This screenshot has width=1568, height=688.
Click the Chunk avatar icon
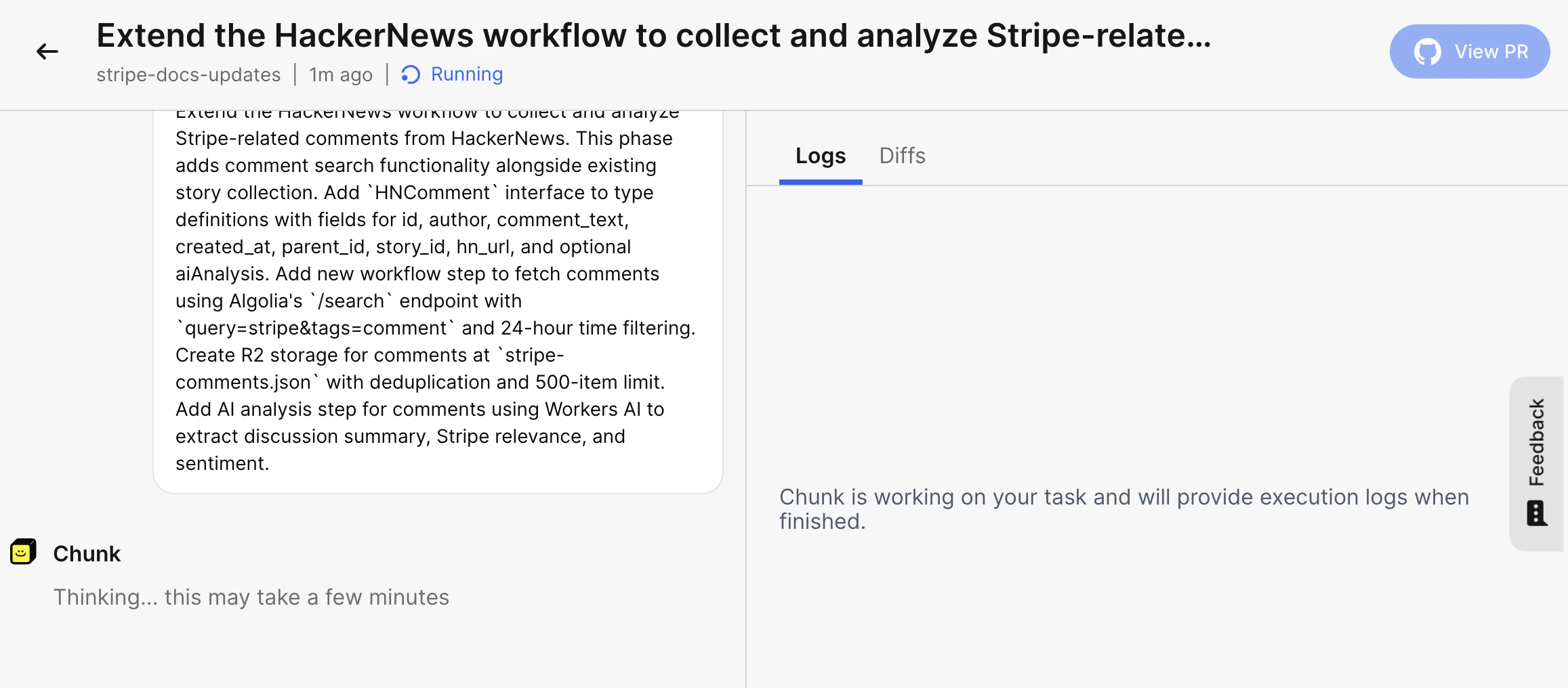23,553
